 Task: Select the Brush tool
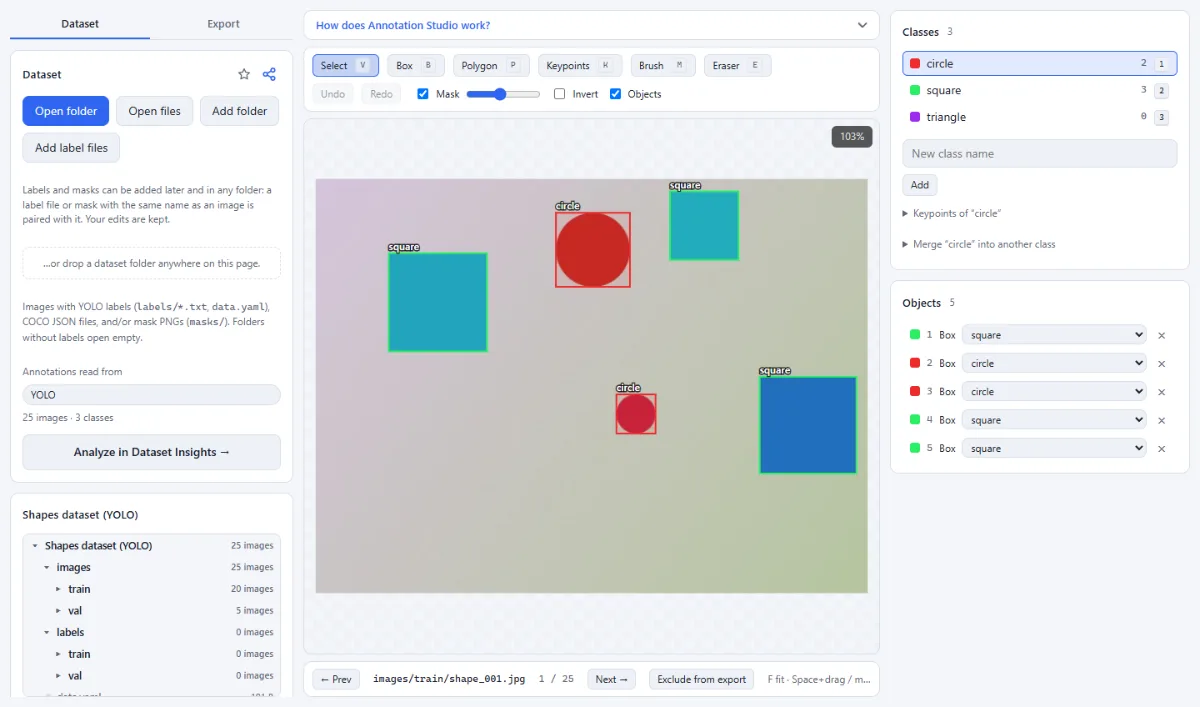[663, 65]
